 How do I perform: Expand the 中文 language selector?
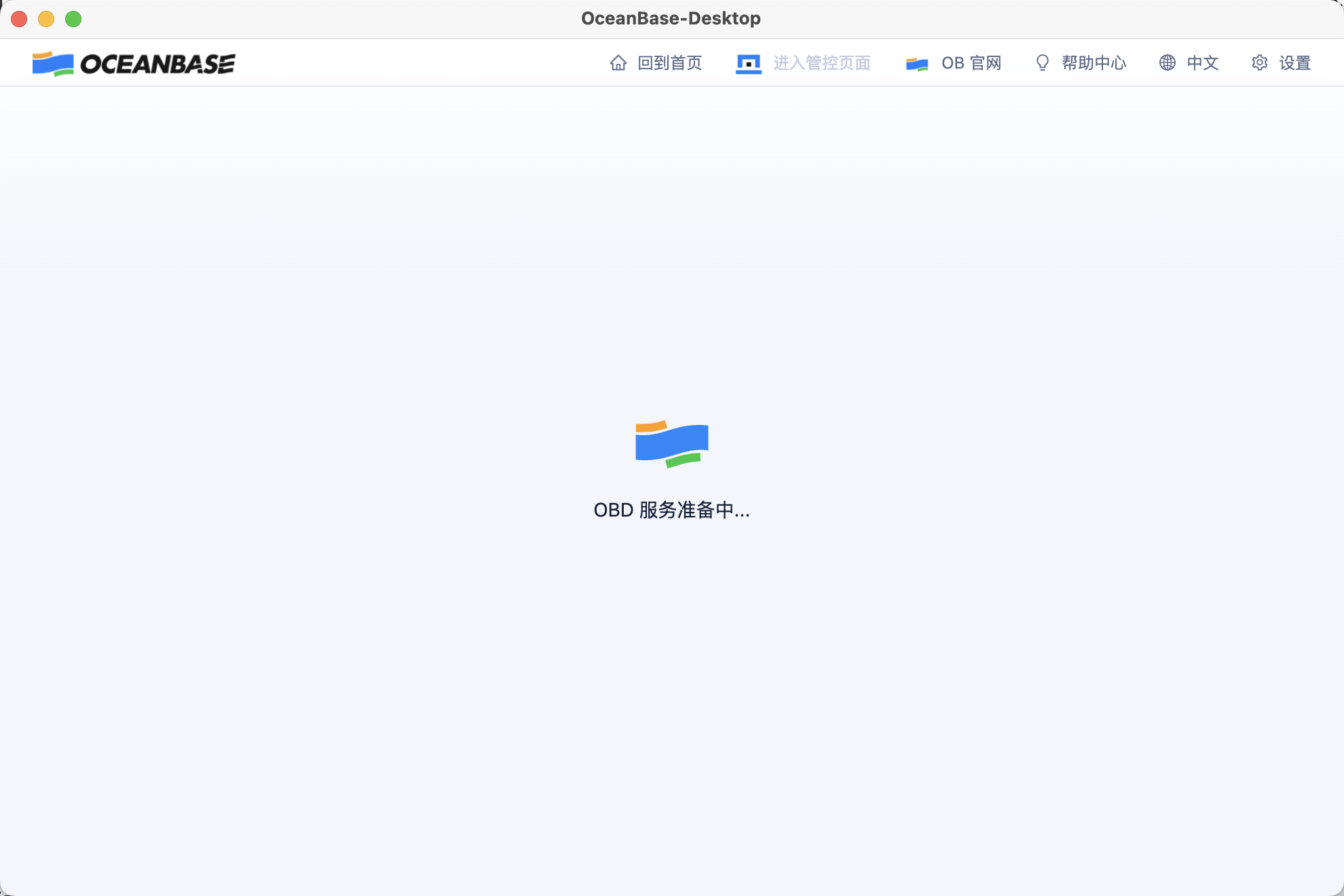tap(1202, 63)
